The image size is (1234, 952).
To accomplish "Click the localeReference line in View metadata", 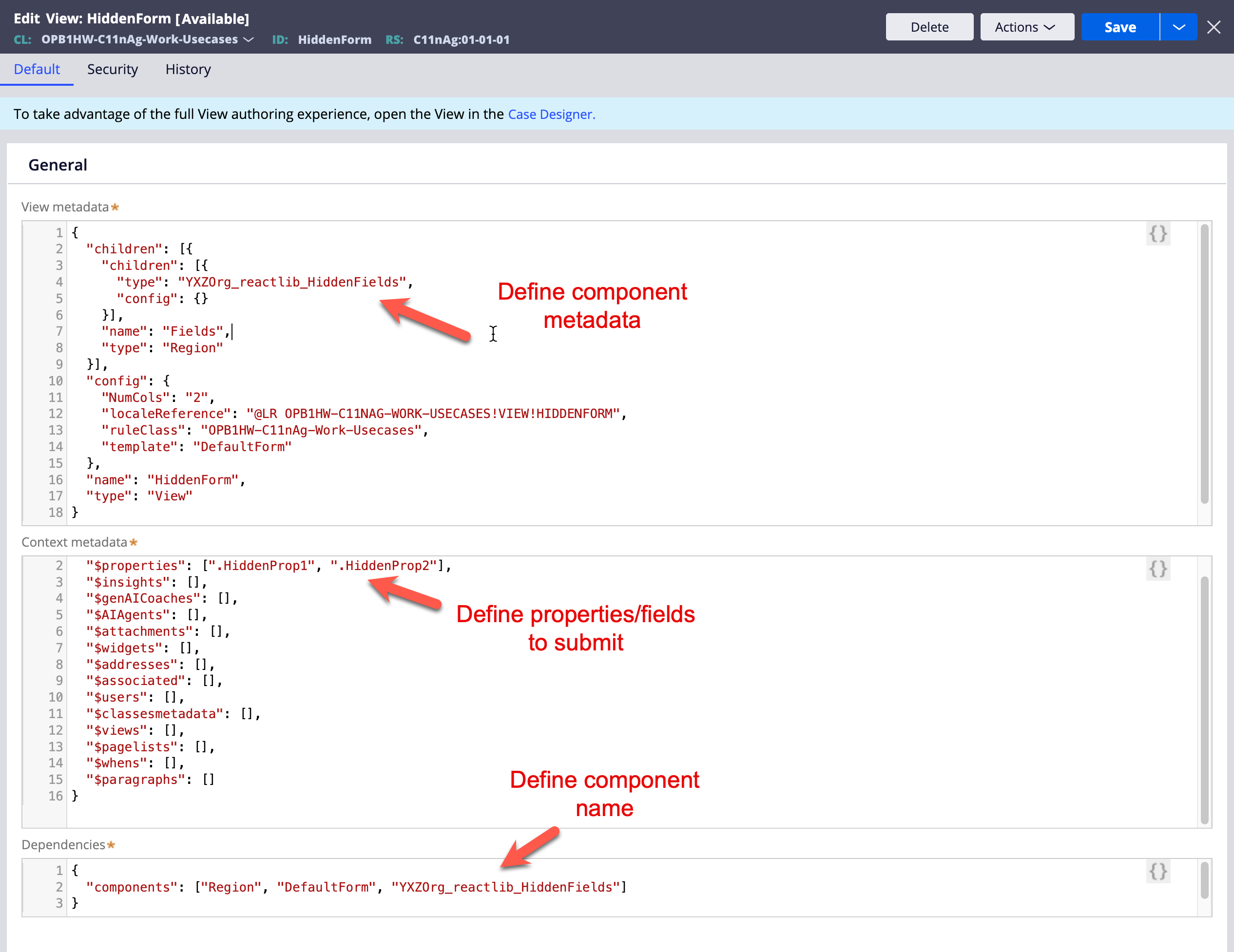I will (x=364, y=414).
